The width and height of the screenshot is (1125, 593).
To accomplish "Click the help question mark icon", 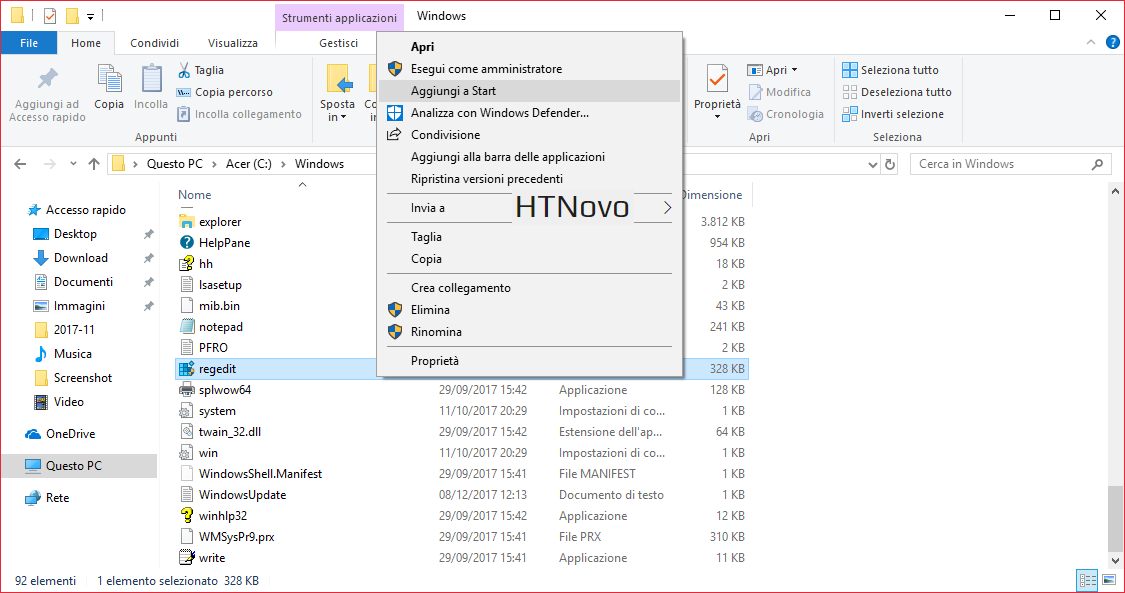I will point(1113,43).
